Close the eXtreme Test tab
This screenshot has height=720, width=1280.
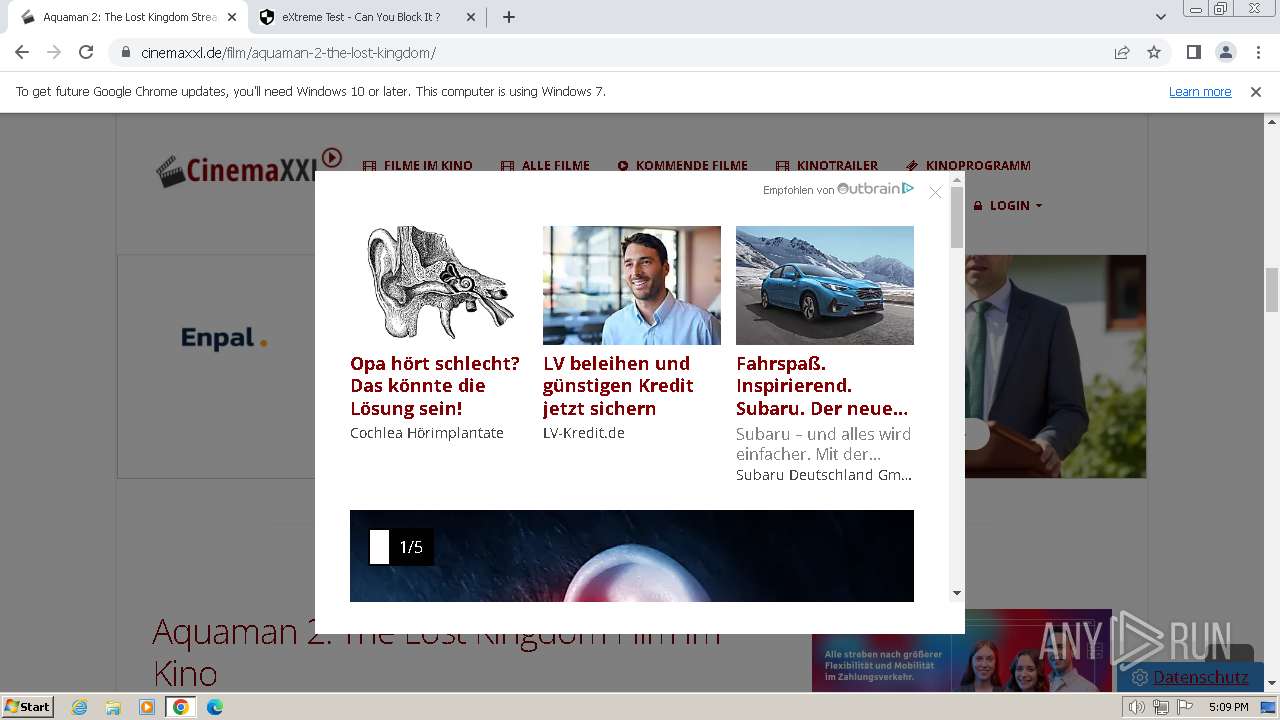pos(471,17)
